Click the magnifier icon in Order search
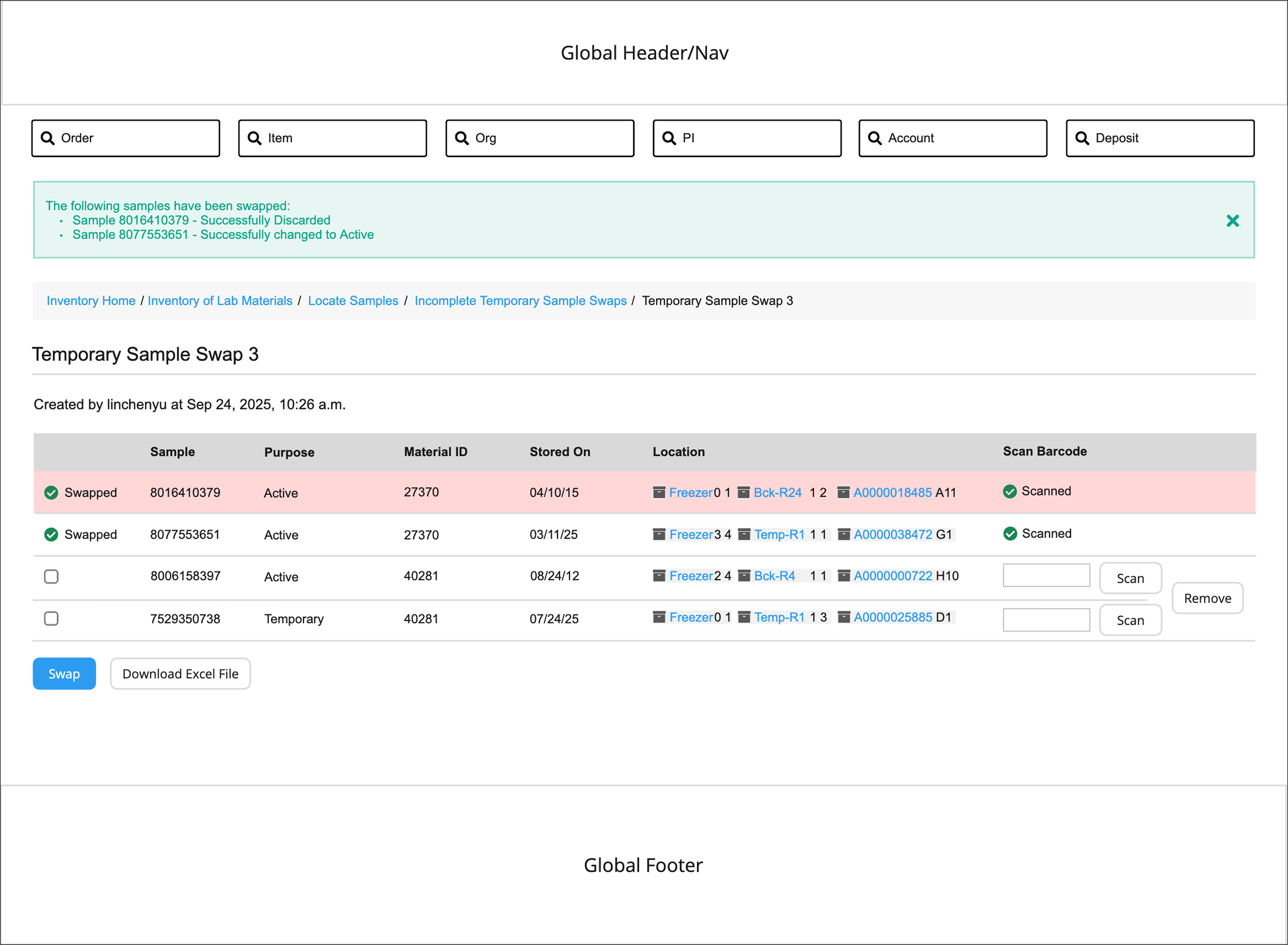This screenshot has width=1288, height=945. coord(47,138)
